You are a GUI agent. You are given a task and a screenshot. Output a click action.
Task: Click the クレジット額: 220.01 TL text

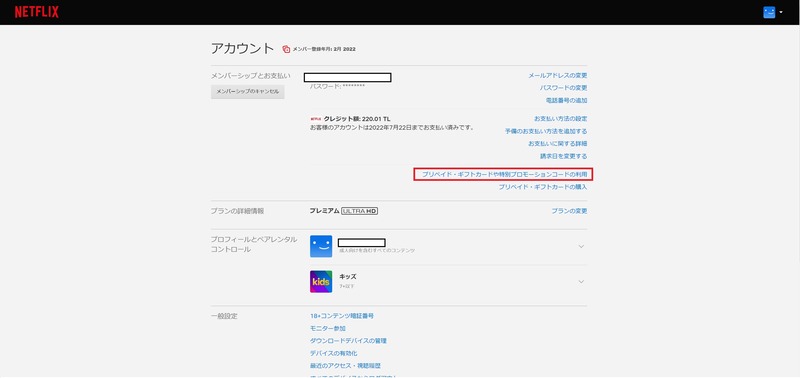click(357, 119)
